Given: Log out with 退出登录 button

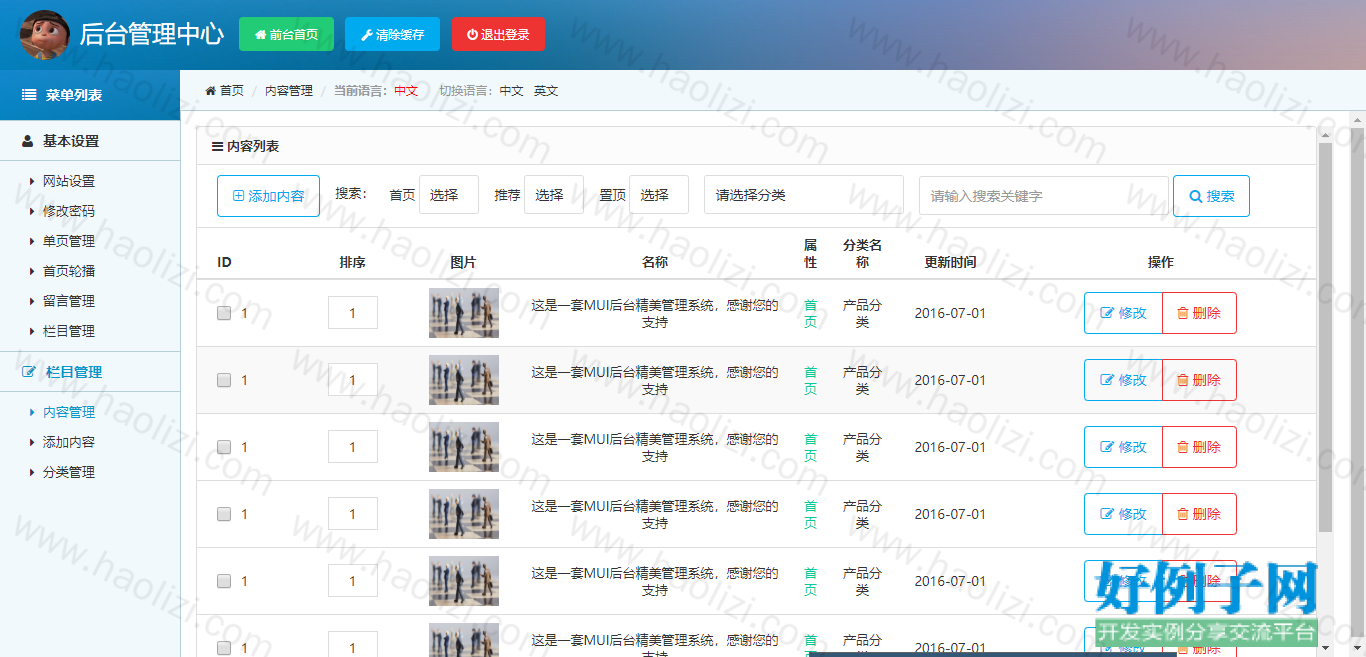Looking at the screenshot, I should coord(498,34).
